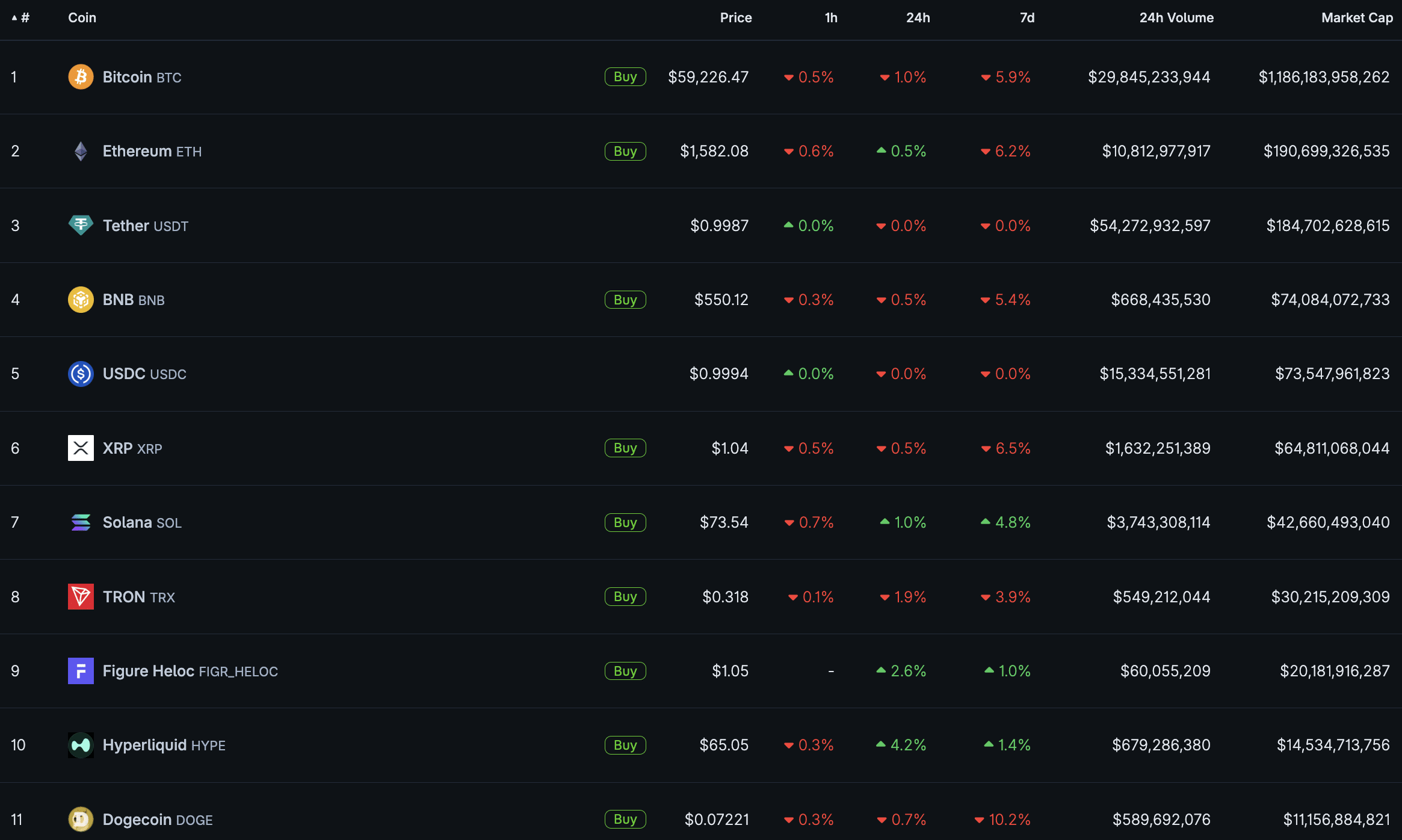Viewport: 1402px width, 840px height.
Task: Select Bitcoin price $59,226.47
Action: 708,77
